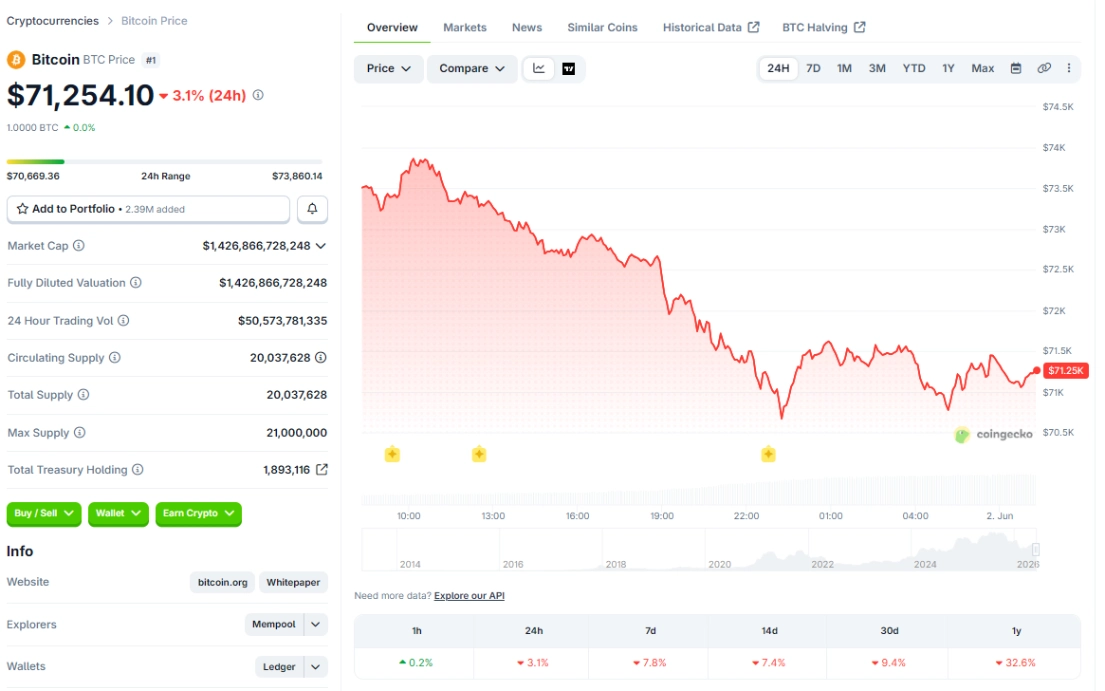The height and width of the screenshot is (691, 1105).
Task: Click Add to Portfolio button
Action: click(x=148, y=209)
